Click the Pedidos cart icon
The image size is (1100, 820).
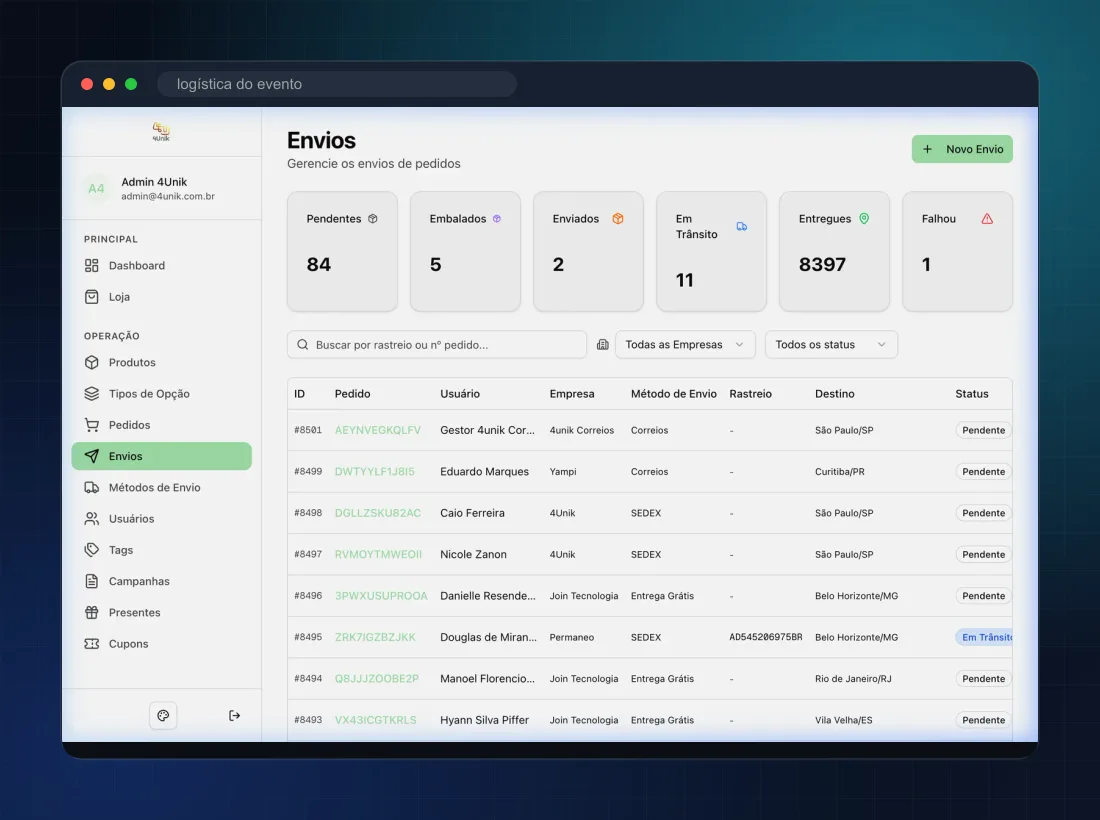(x=92, y=425)
